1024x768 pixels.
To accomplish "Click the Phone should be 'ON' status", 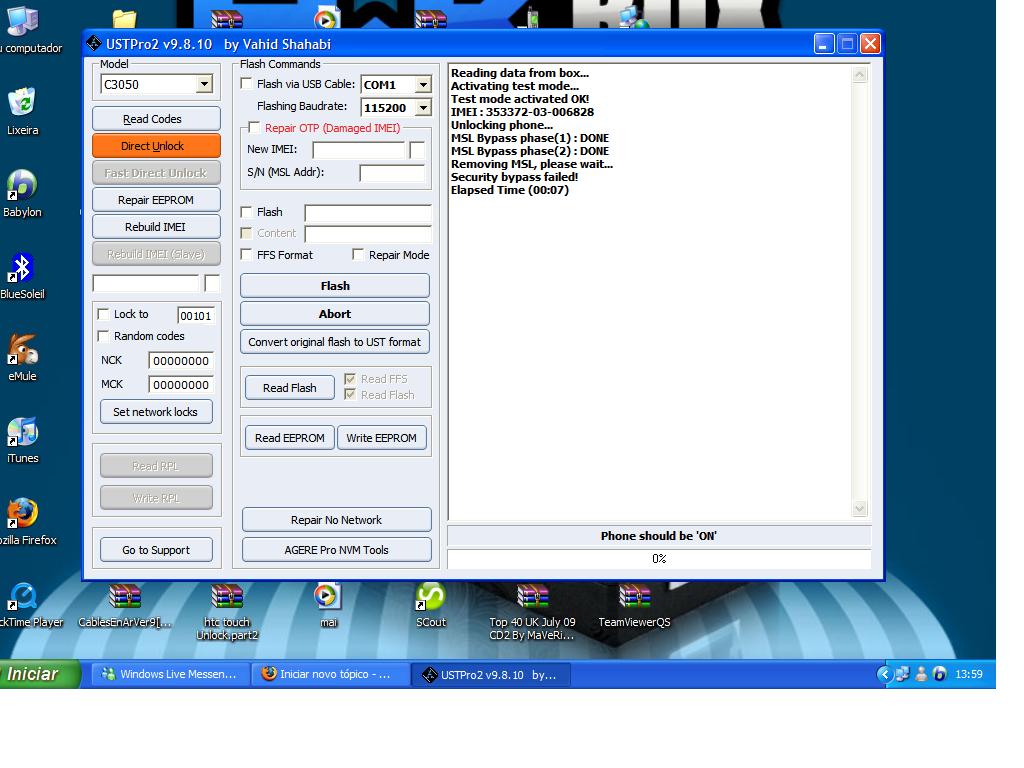I will click(x=659, y=536).
